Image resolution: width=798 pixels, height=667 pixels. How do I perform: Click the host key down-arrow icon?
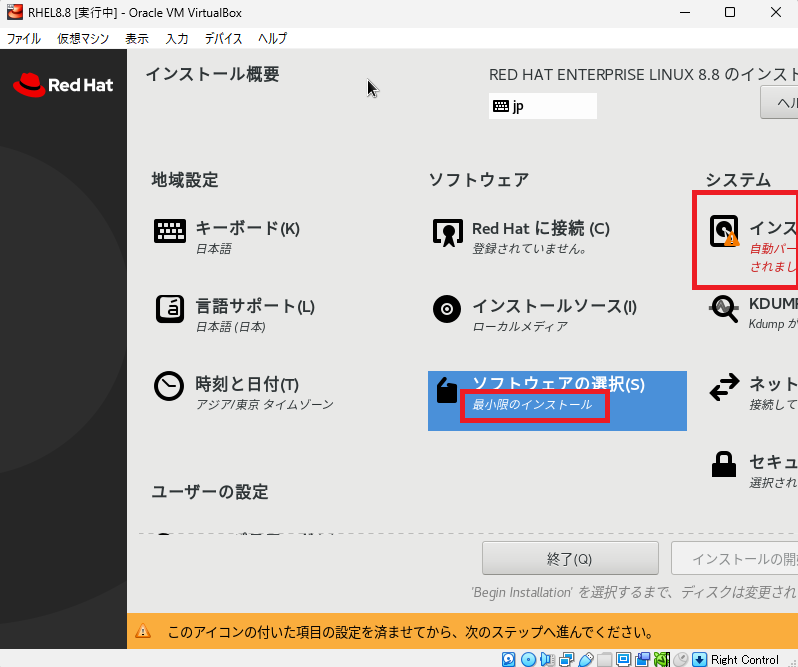click(699, 659)
